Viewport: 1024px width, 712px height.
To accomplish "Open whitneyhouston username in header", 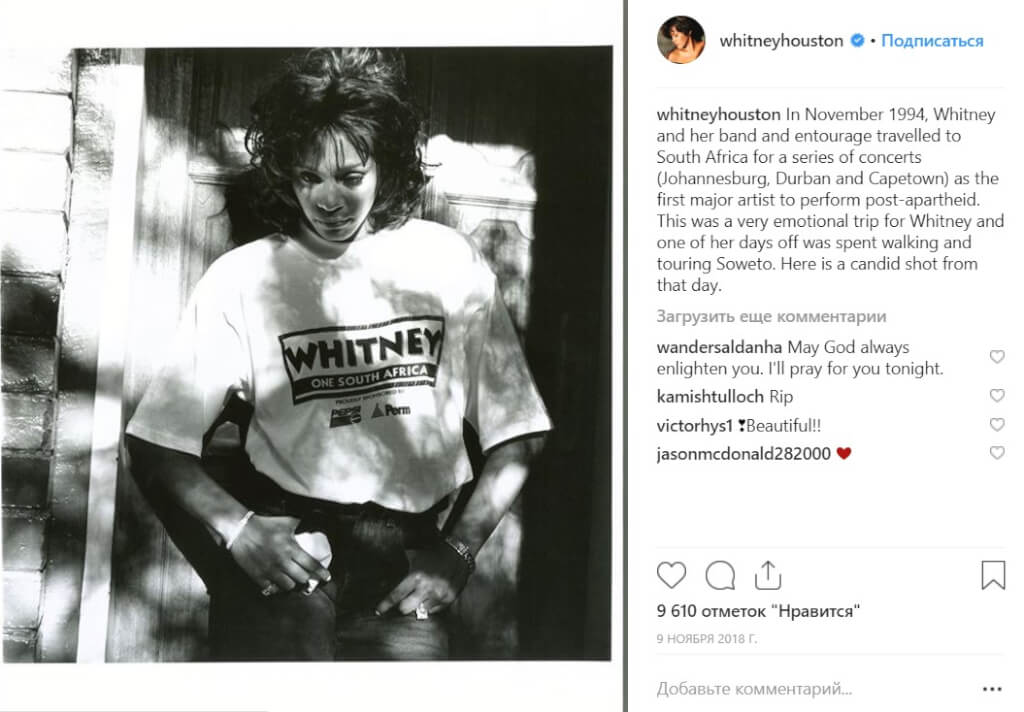I will click(781, 40).
